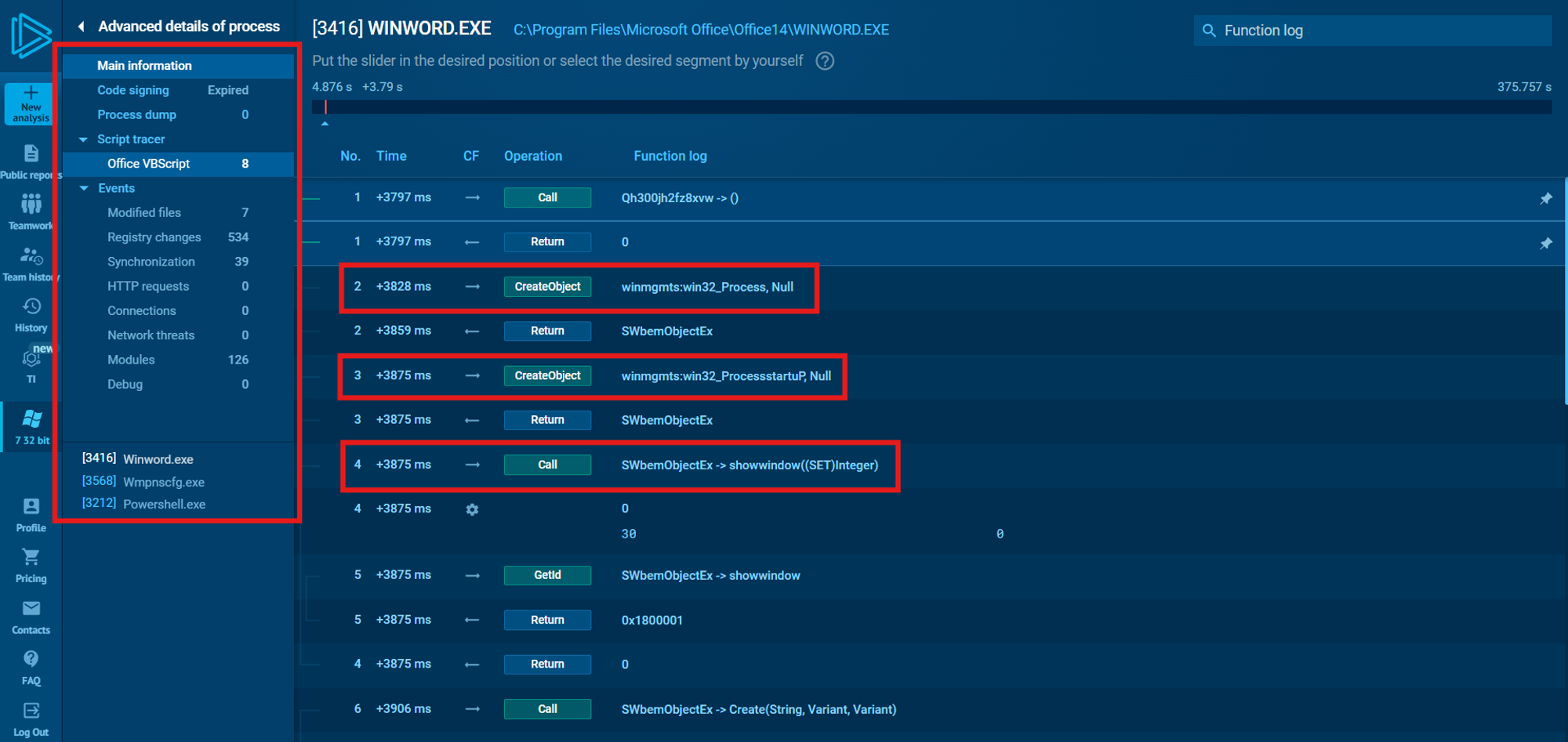Select the Wmpnscfg.exe process 3568
Viewport: 1568px width, 742px height.
coord(163,482)
